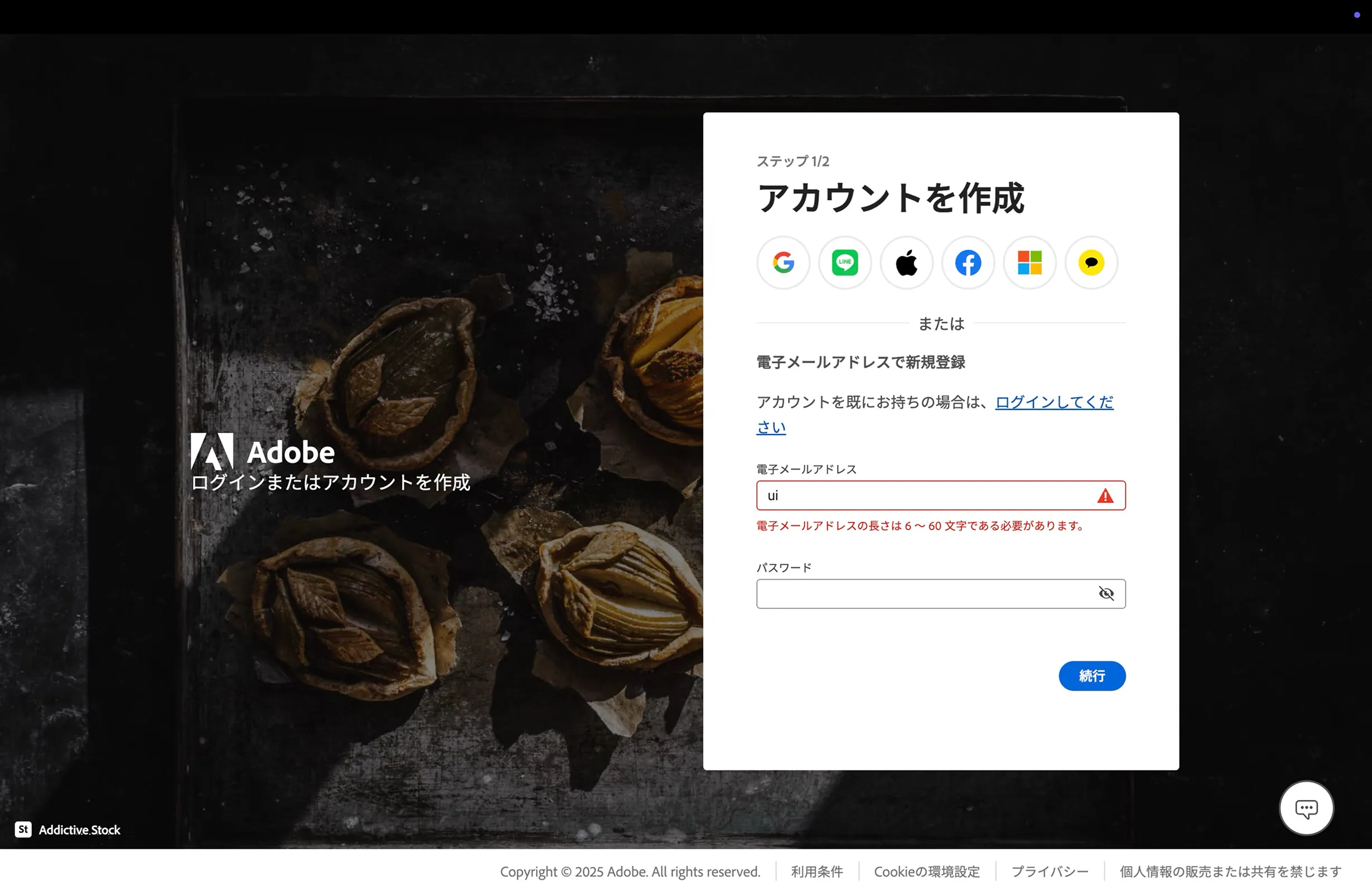Sign up using the Apple icon

(906, 263)
